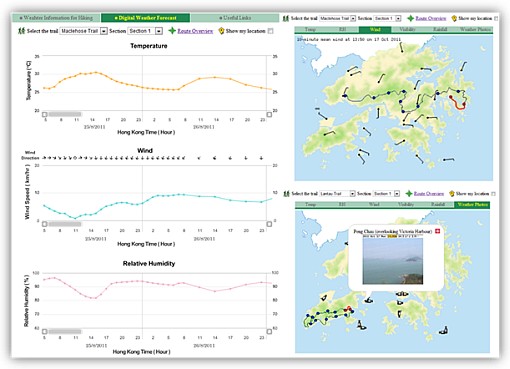The height and width of the screenshot is (369, 510).
Task: Enable Show my location in the forecast panel
Action: point(271,31)
